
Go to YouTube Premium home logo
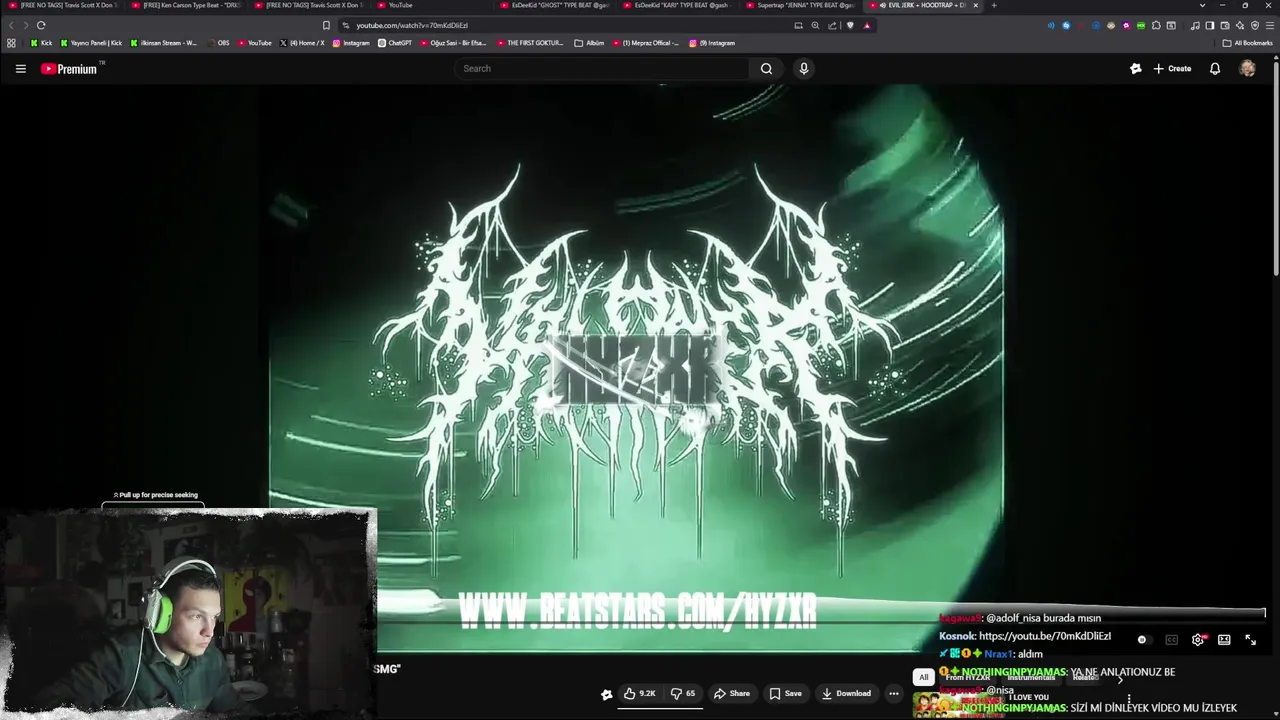69,69
